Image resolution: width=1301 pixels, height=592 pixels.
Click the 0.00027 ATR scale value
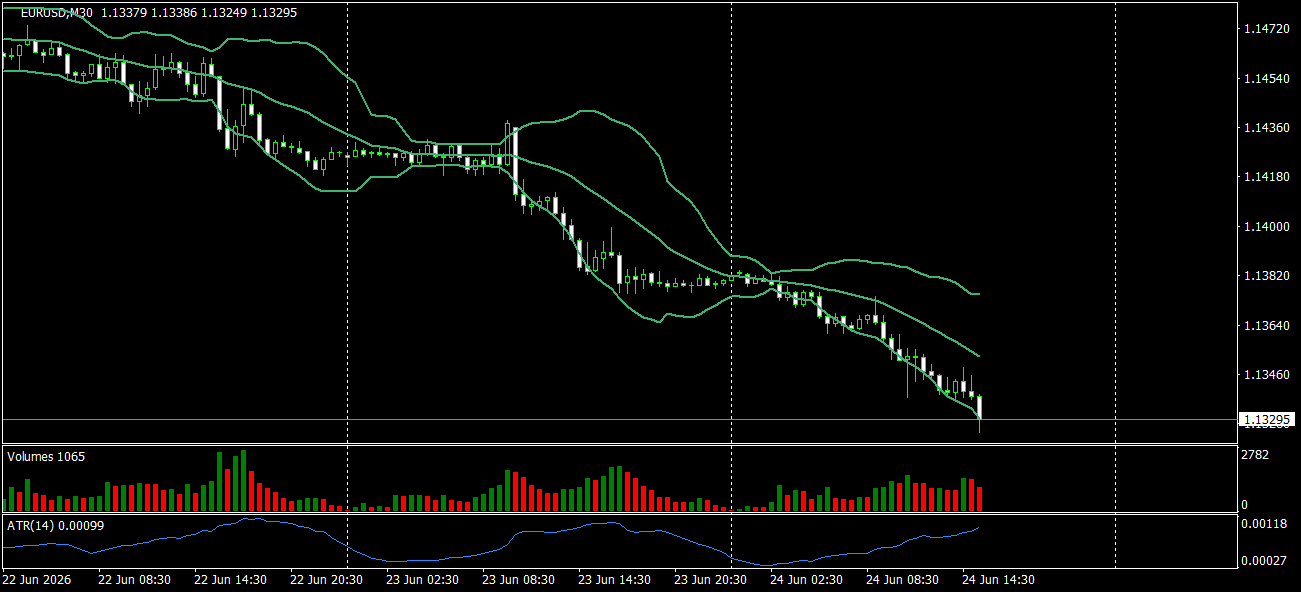[x=1265, y=560]
